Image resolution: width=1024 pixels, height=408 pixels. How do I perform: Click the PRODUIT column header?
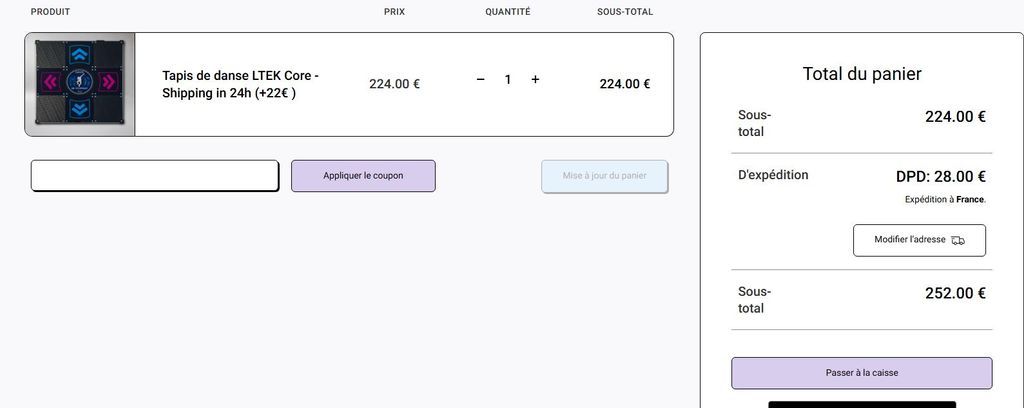[x=51, y=12]
